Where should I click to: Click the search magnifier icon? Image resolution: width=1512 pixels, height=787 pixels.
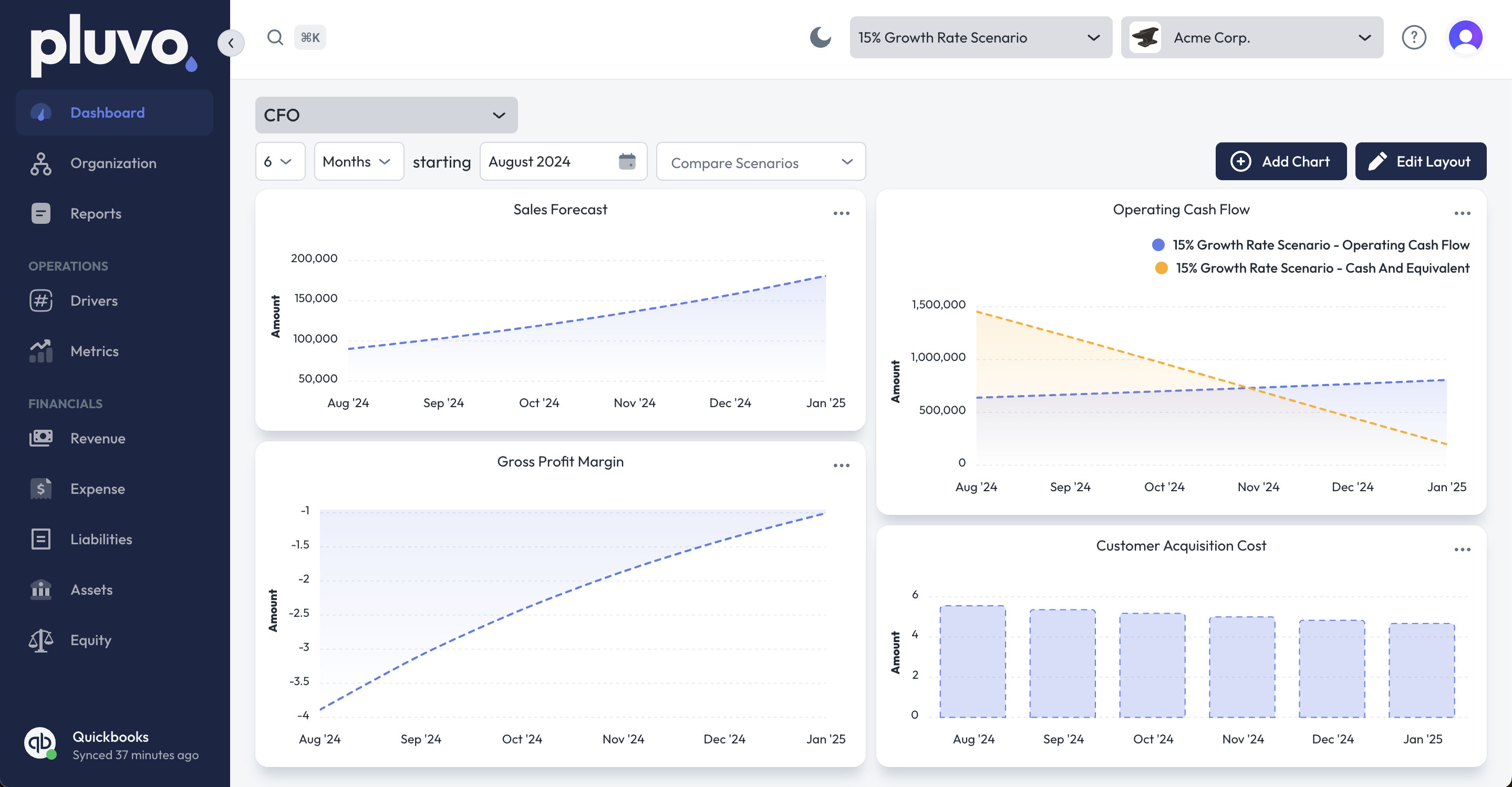pos(275,37)
